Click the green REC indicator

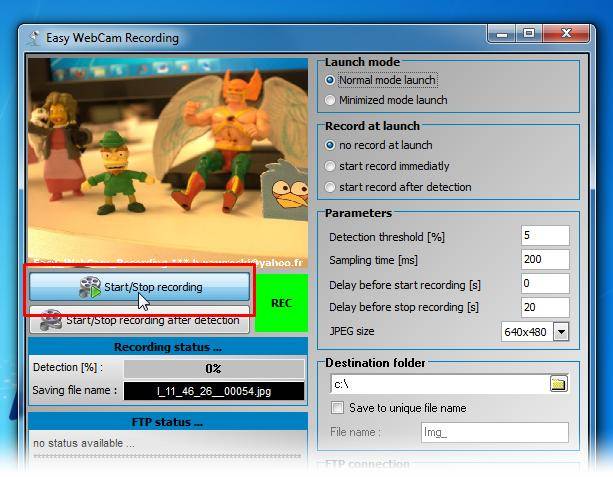281,303
